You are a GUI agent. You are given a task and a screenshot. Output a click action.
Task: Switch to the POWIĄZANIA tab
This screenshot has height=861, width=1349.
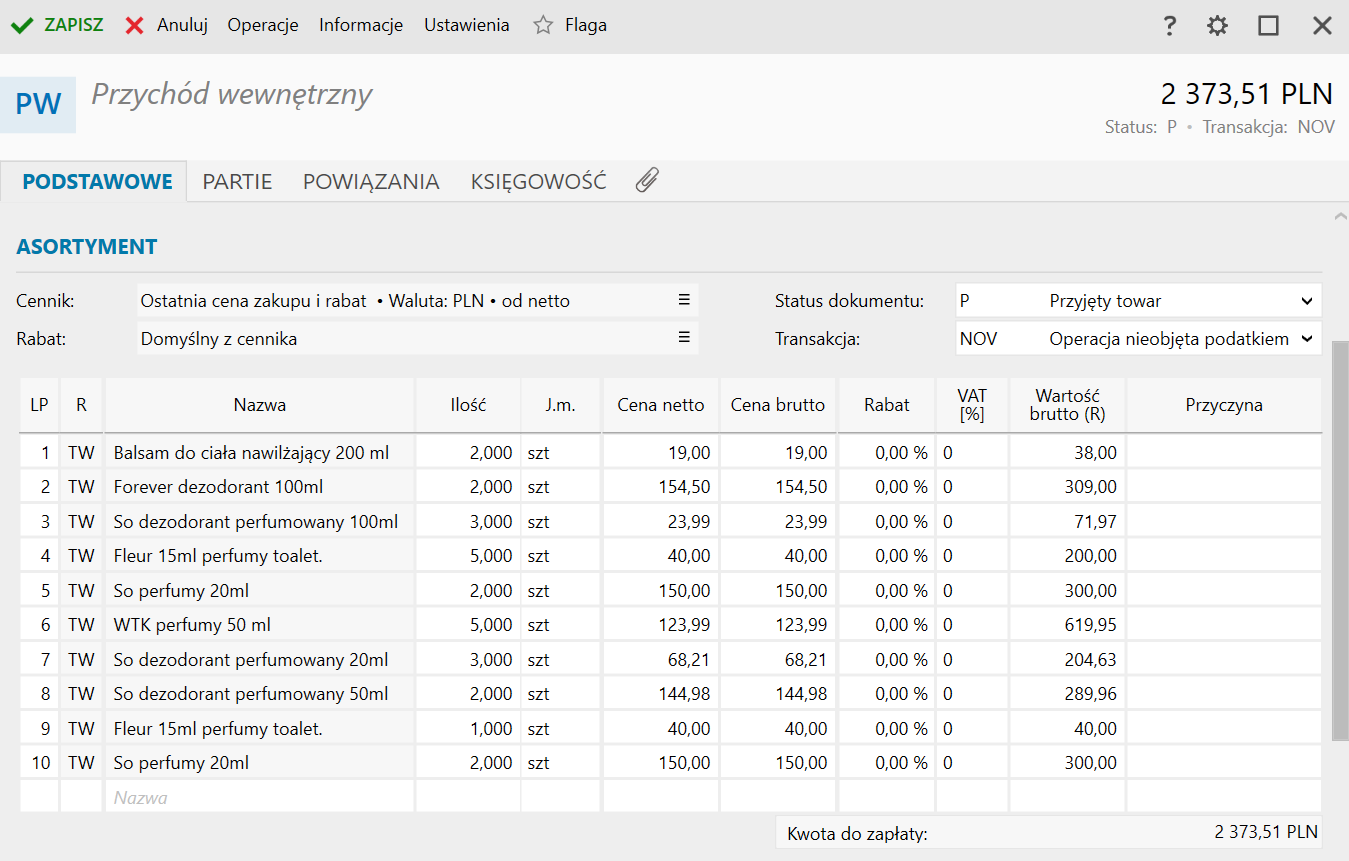371,182
